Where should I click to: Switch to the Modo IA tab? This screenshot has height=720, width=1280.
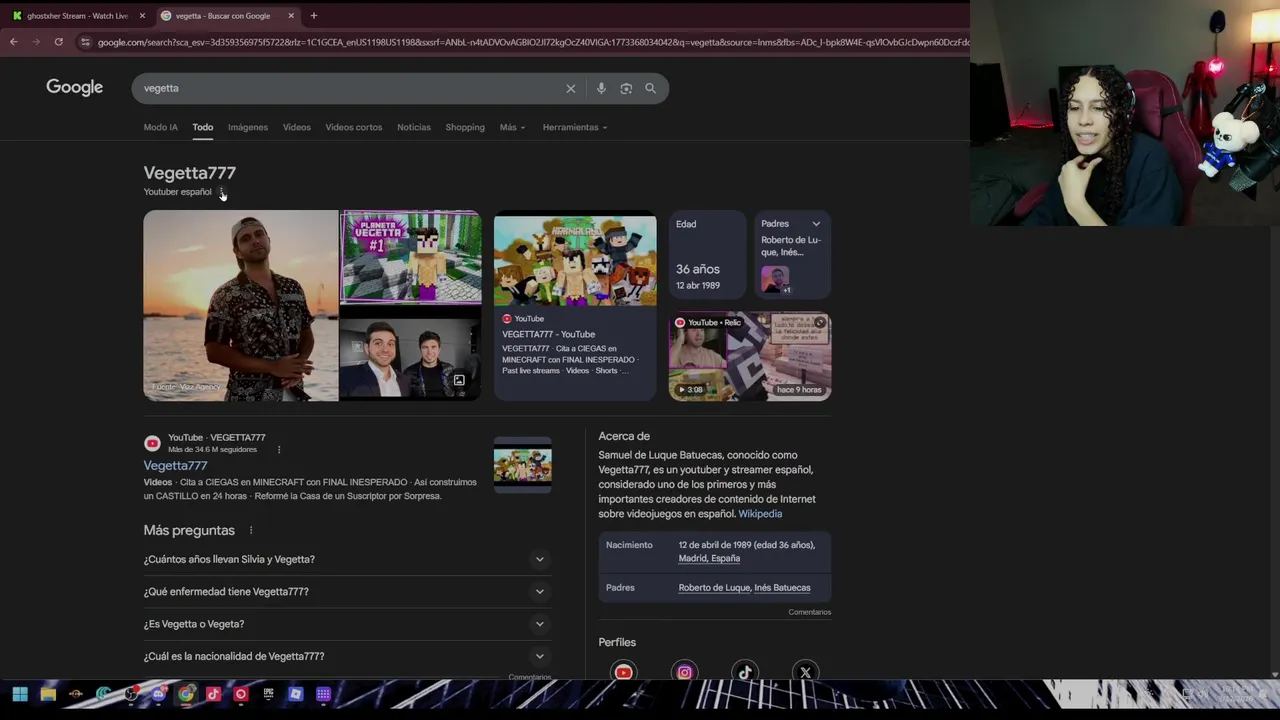(x=160, y=127)
